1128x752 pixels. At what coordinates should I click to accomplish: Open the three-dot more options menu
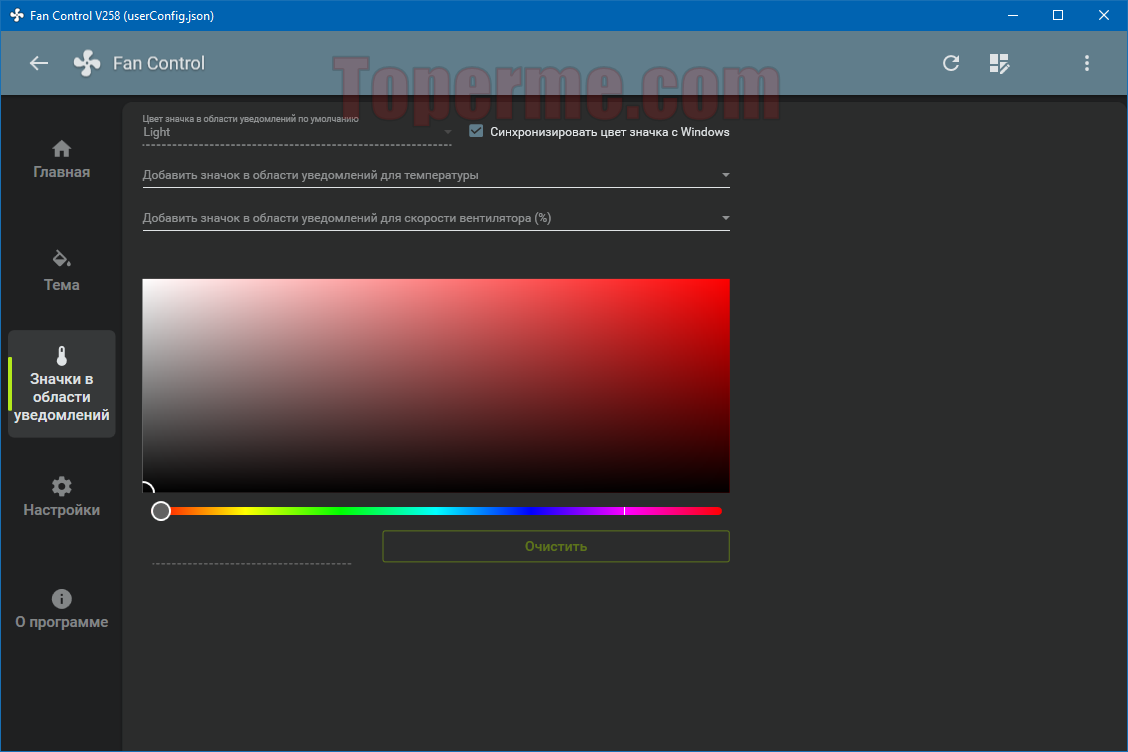(x=1087, y=63)
